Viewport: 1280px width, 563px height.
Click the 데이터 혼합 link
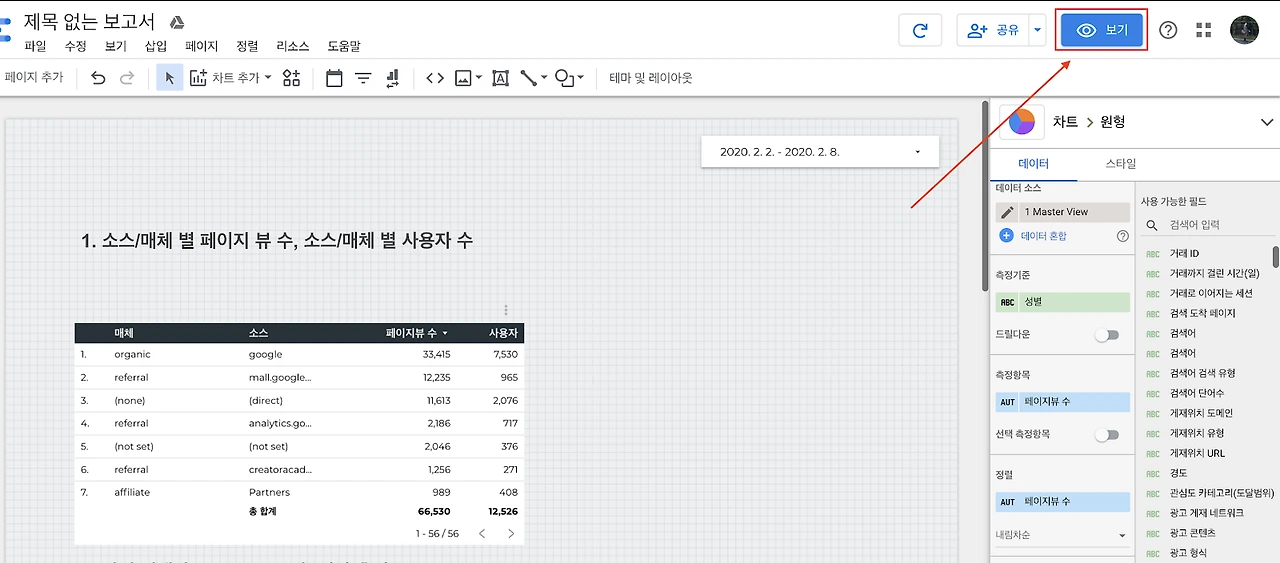tap(1043, 236)
